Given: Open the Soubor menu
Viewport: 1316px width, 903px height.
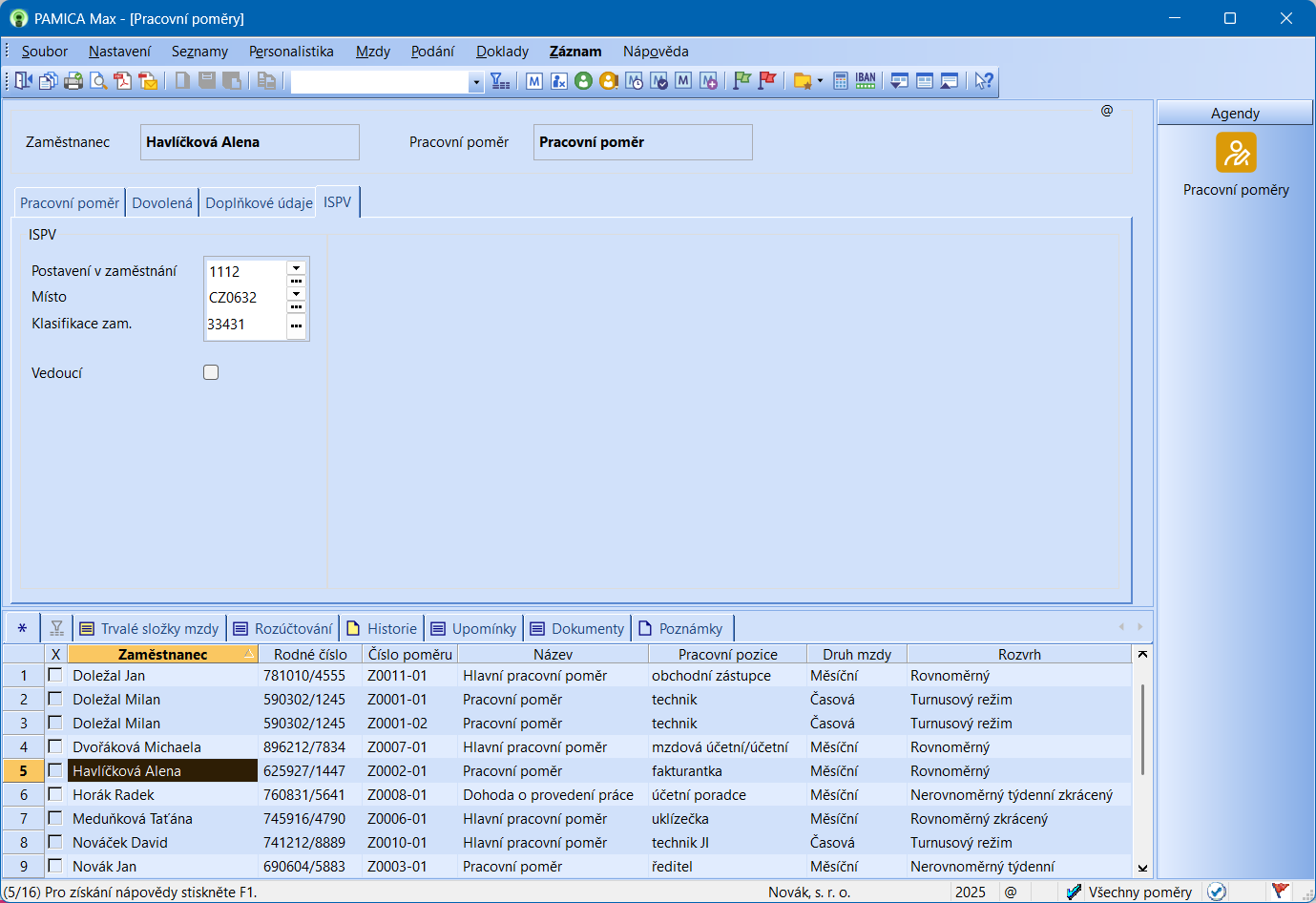Looking at the screenshot, I should tap(45, 52).
